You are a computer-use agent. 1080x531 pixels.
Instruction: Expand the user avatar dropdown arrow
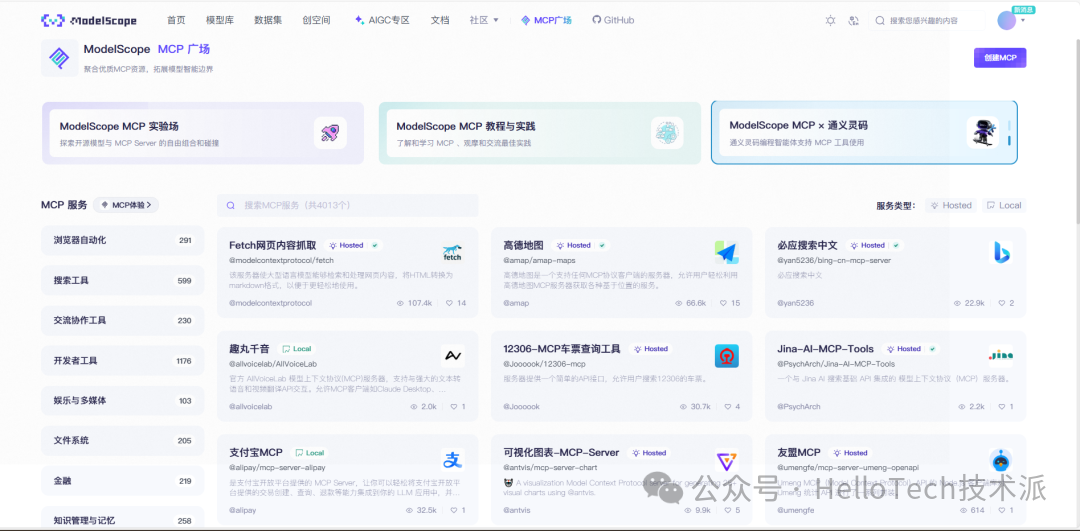point(1023,21)
